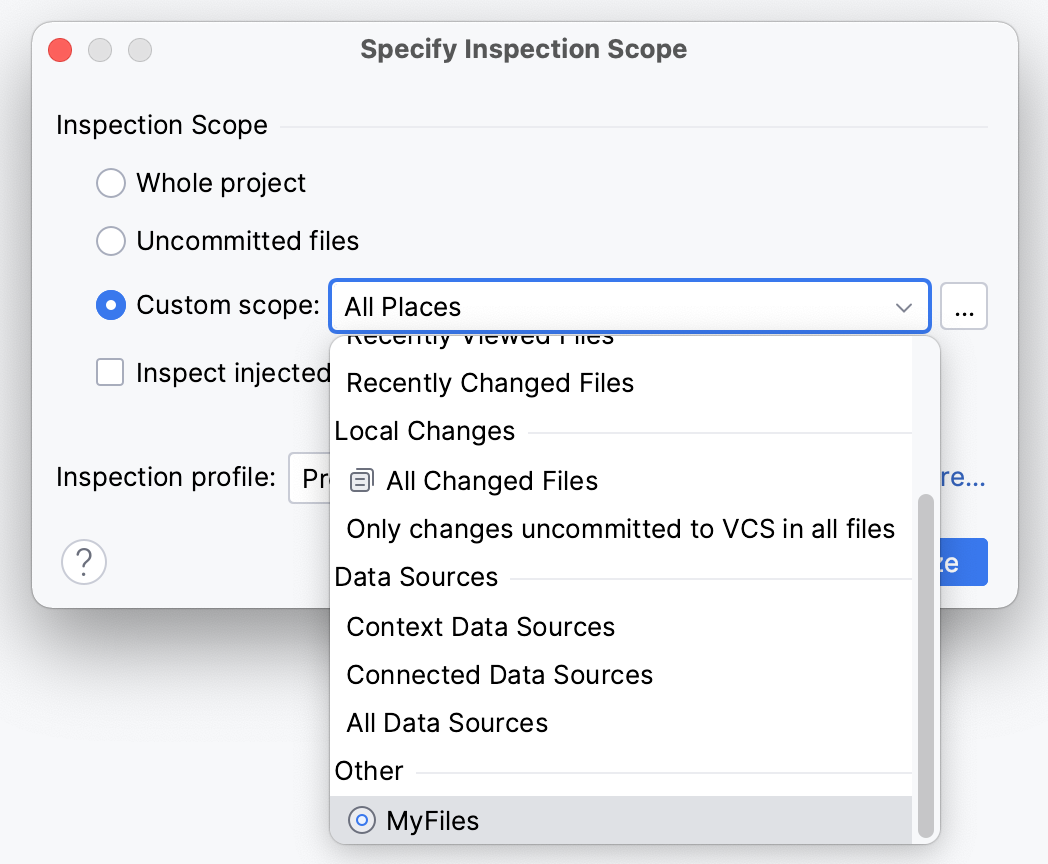
Task: Select the MyFiles custom scope
Action: click(x=433, y=820)
